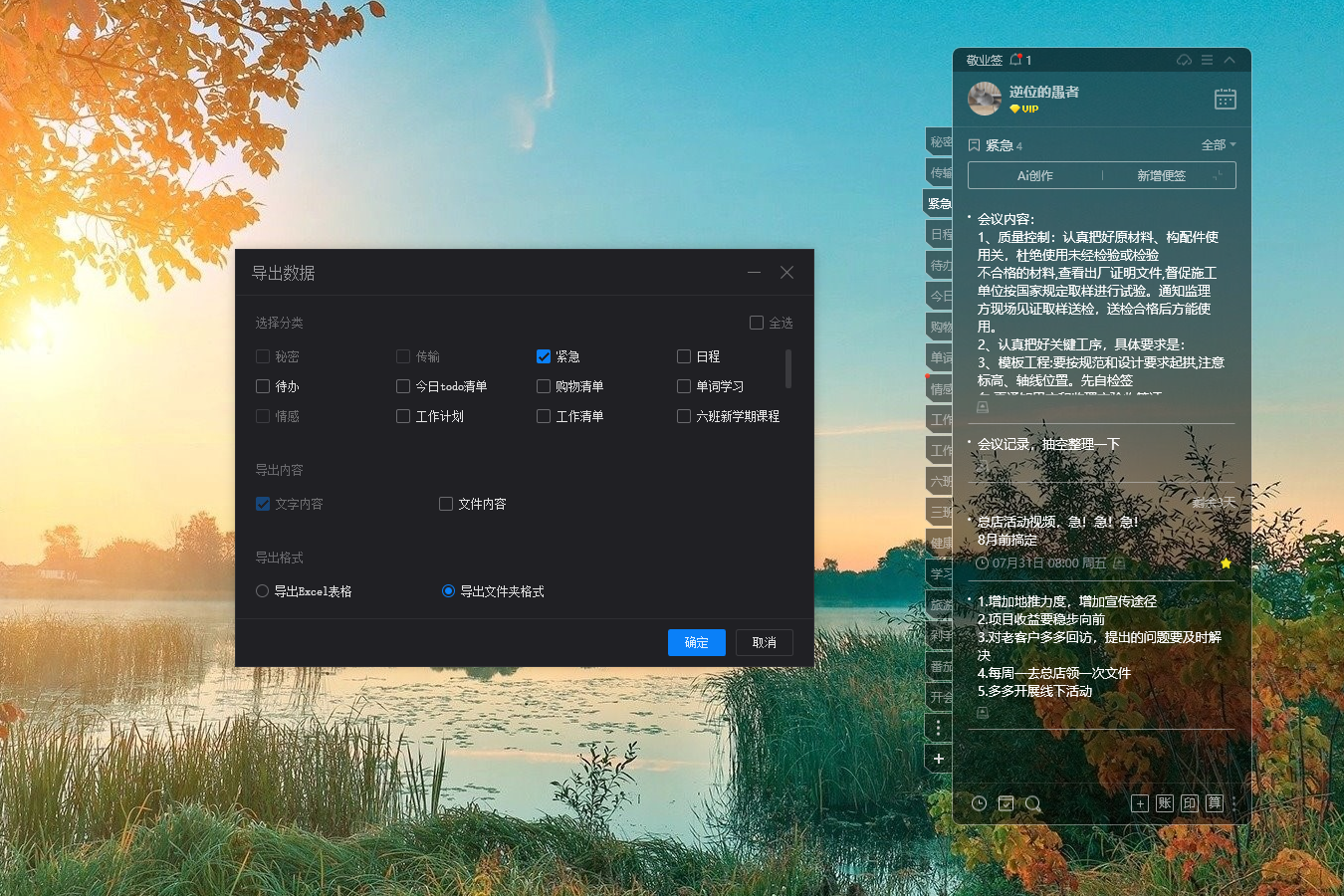Click the 取消 button
Viewport: 1344px width, 896px height.
tap(765, 642)
